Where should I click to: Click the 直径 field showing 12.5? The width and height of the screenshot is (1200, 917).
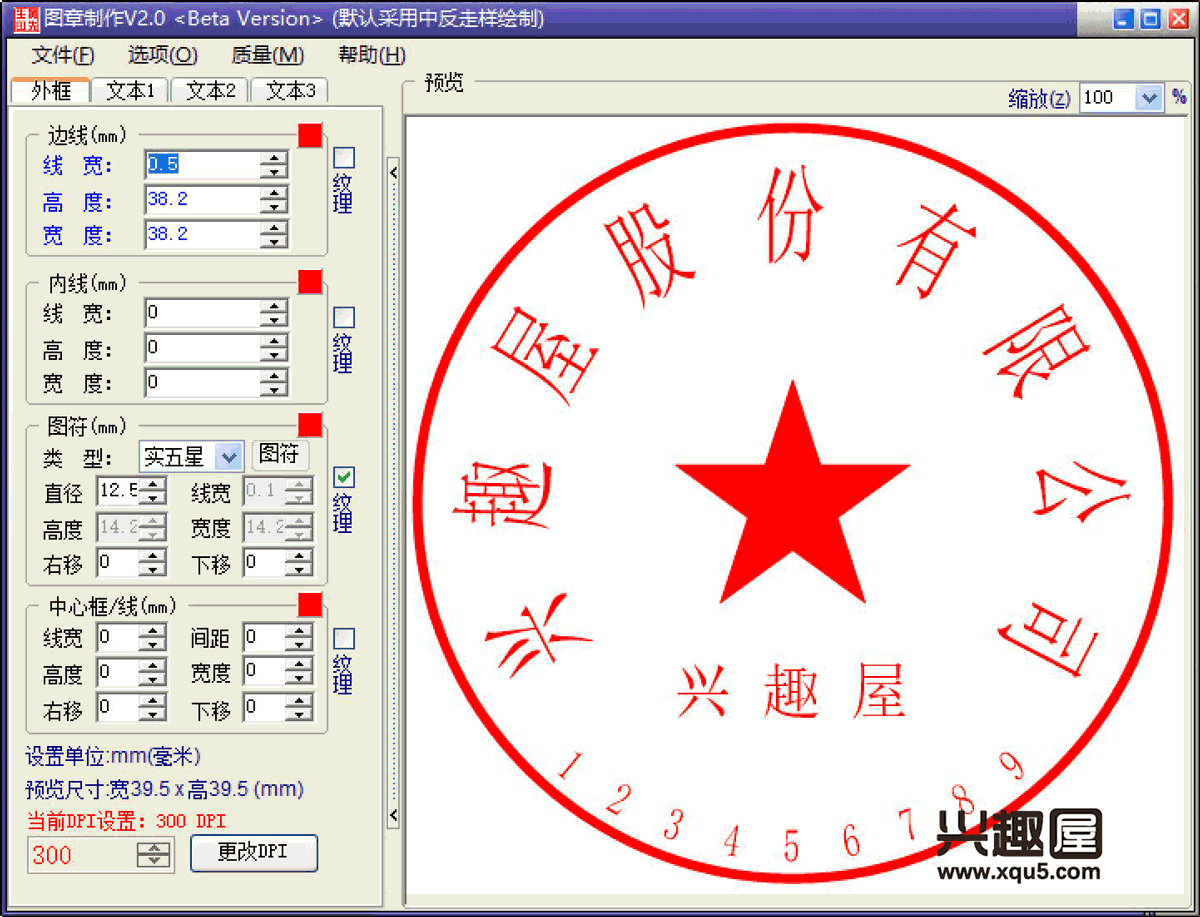coord(118,491)
